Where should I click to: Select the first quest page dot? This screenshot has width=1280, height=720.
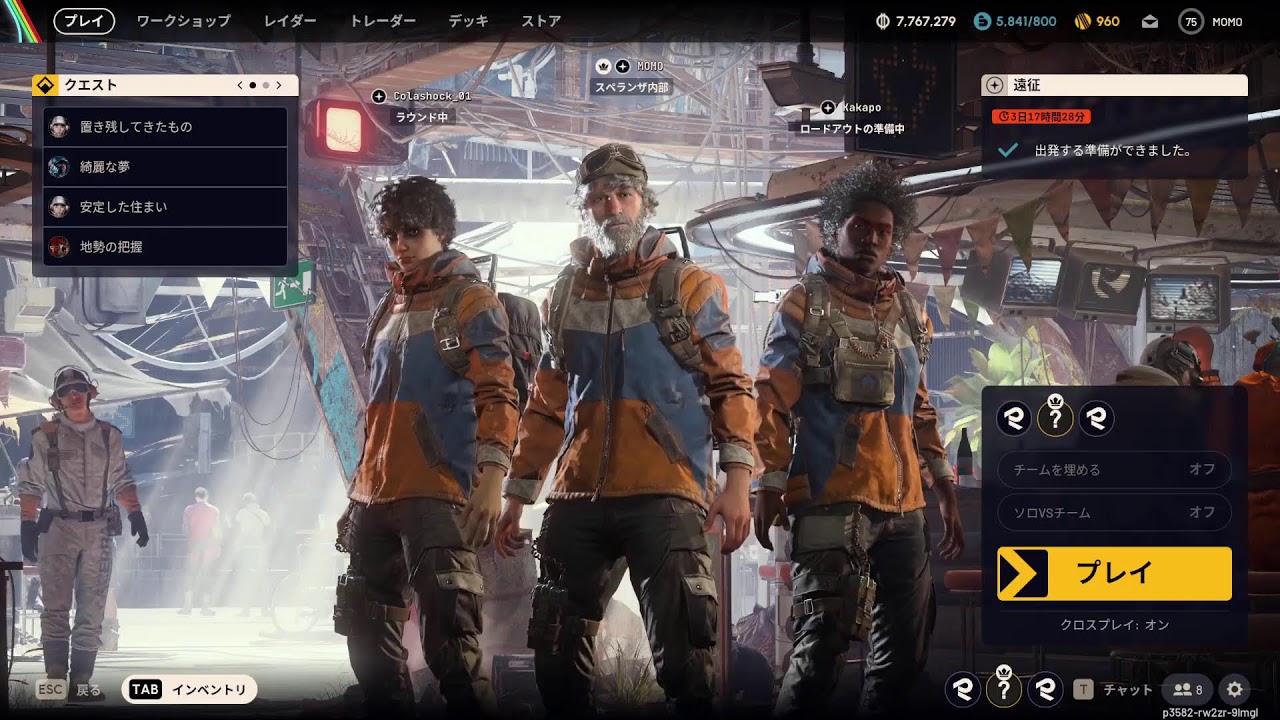[252, 85]
